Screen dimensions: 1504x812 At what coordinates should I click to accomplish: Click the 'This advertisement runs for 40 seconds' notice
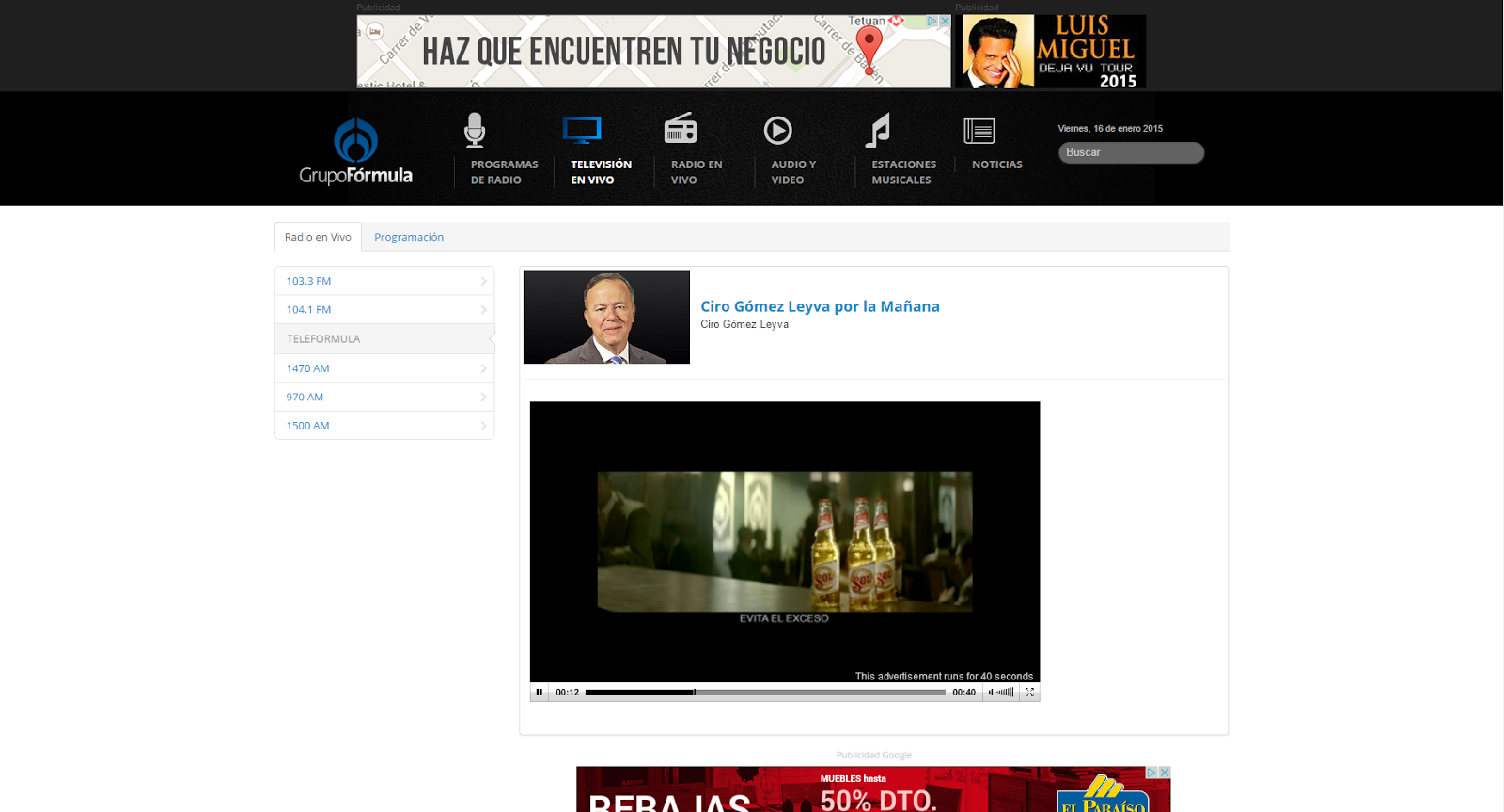(x=944, y=677)
